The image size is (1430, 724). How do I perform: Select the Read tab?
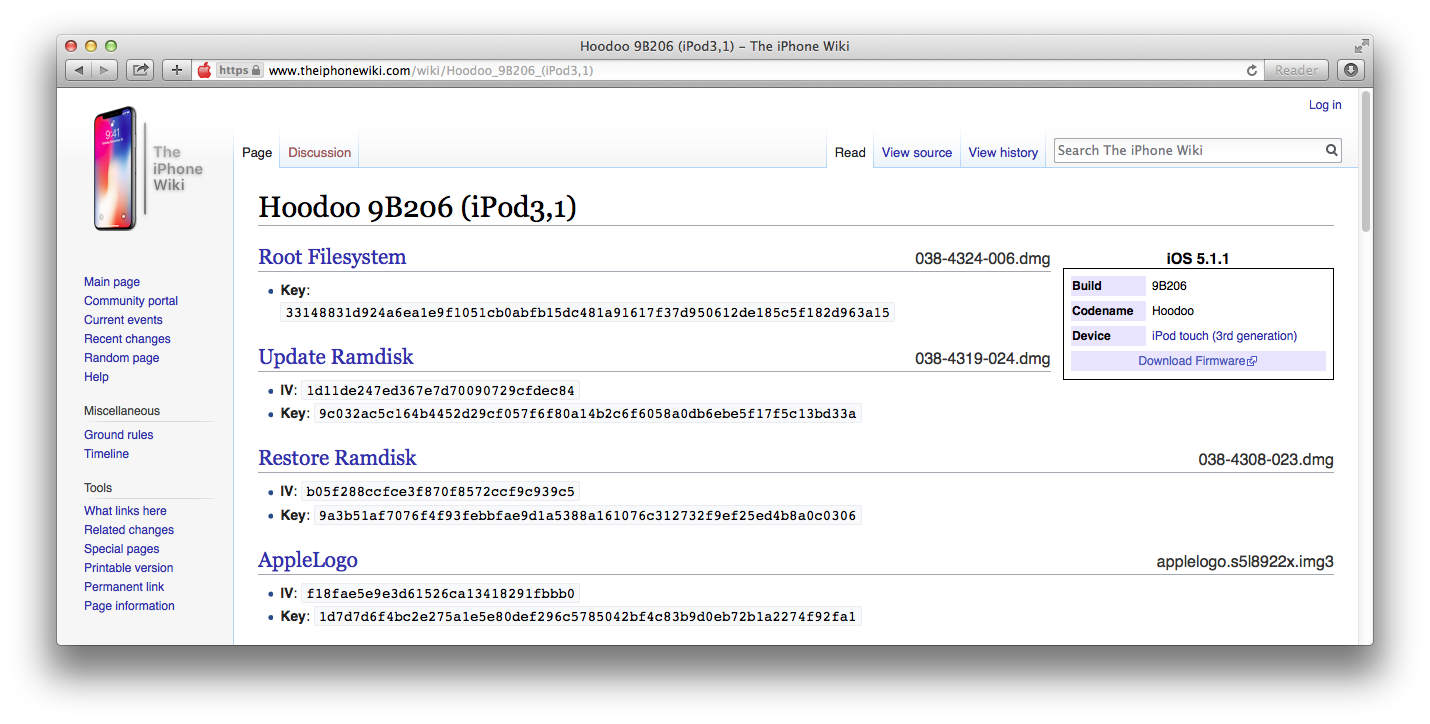tap(850, 152)
